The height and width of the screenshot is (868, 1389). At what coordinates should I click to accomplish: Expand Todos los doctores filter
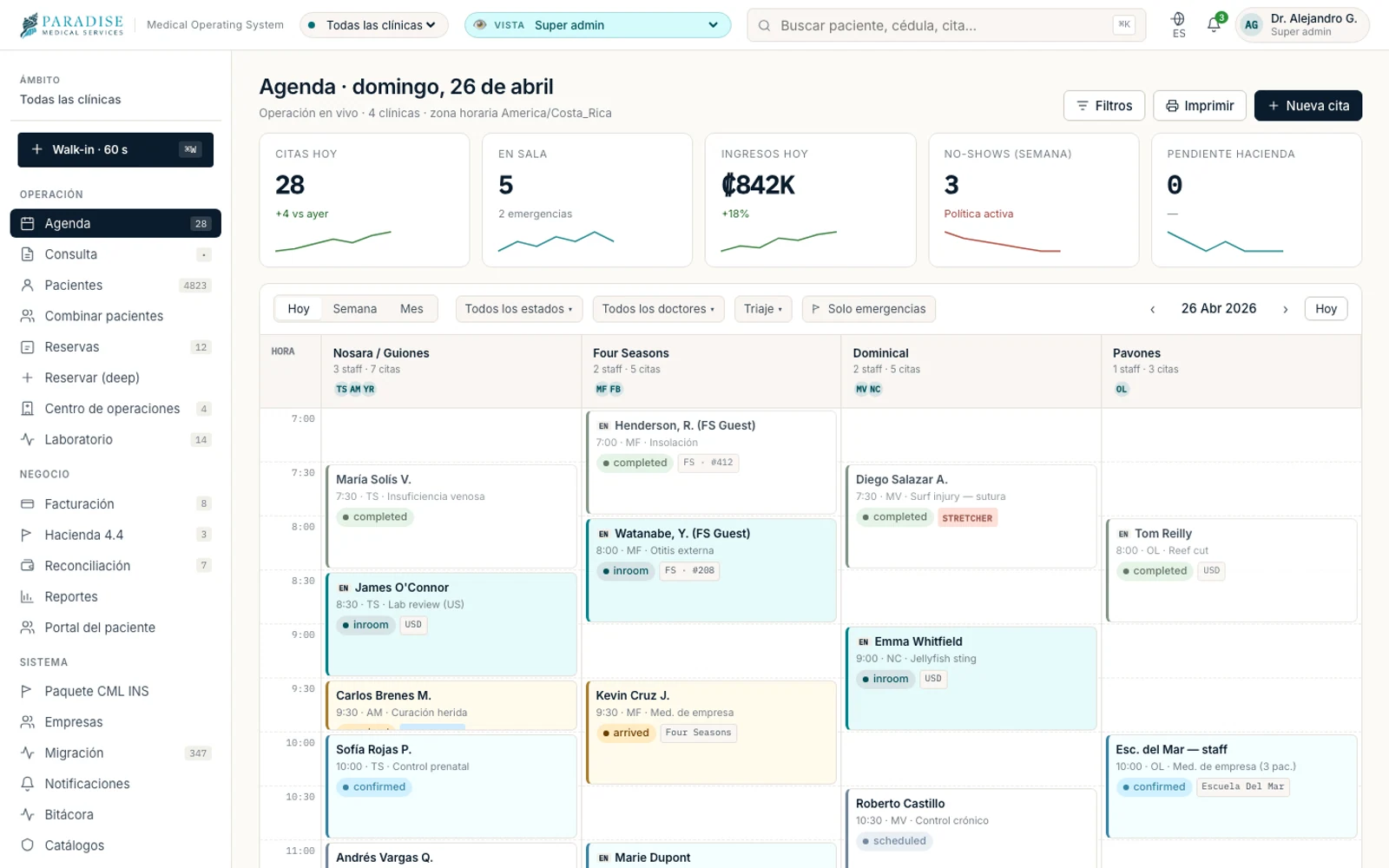(658, 309)
